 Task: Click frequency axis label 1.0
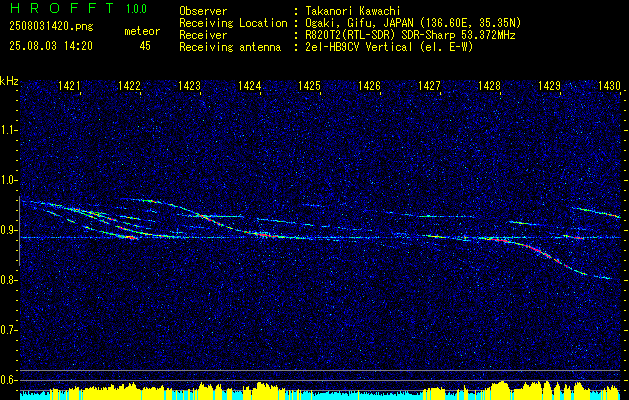point(8,180)
